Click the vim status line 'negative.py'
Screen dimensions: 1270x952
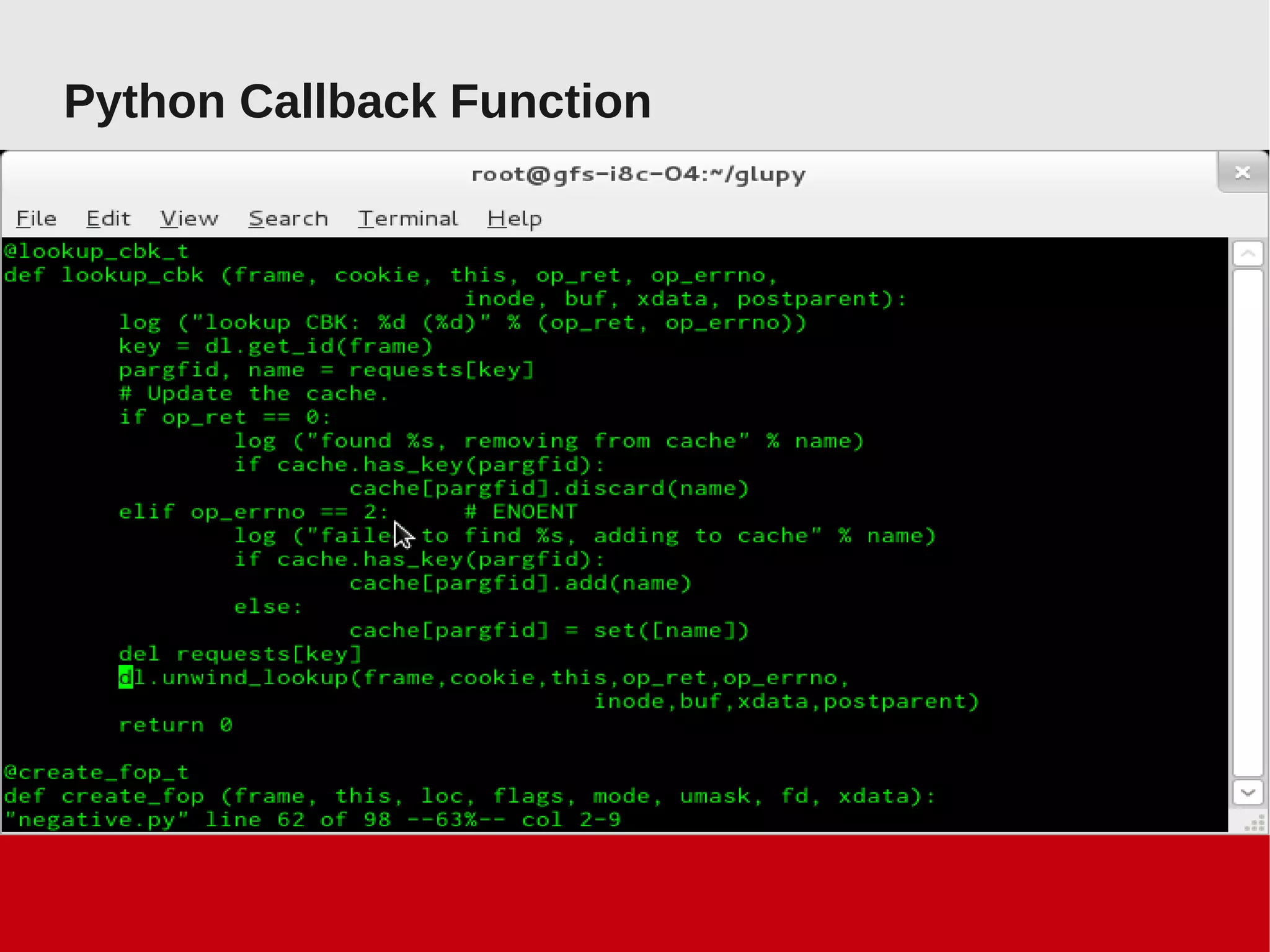coord(312,820)
